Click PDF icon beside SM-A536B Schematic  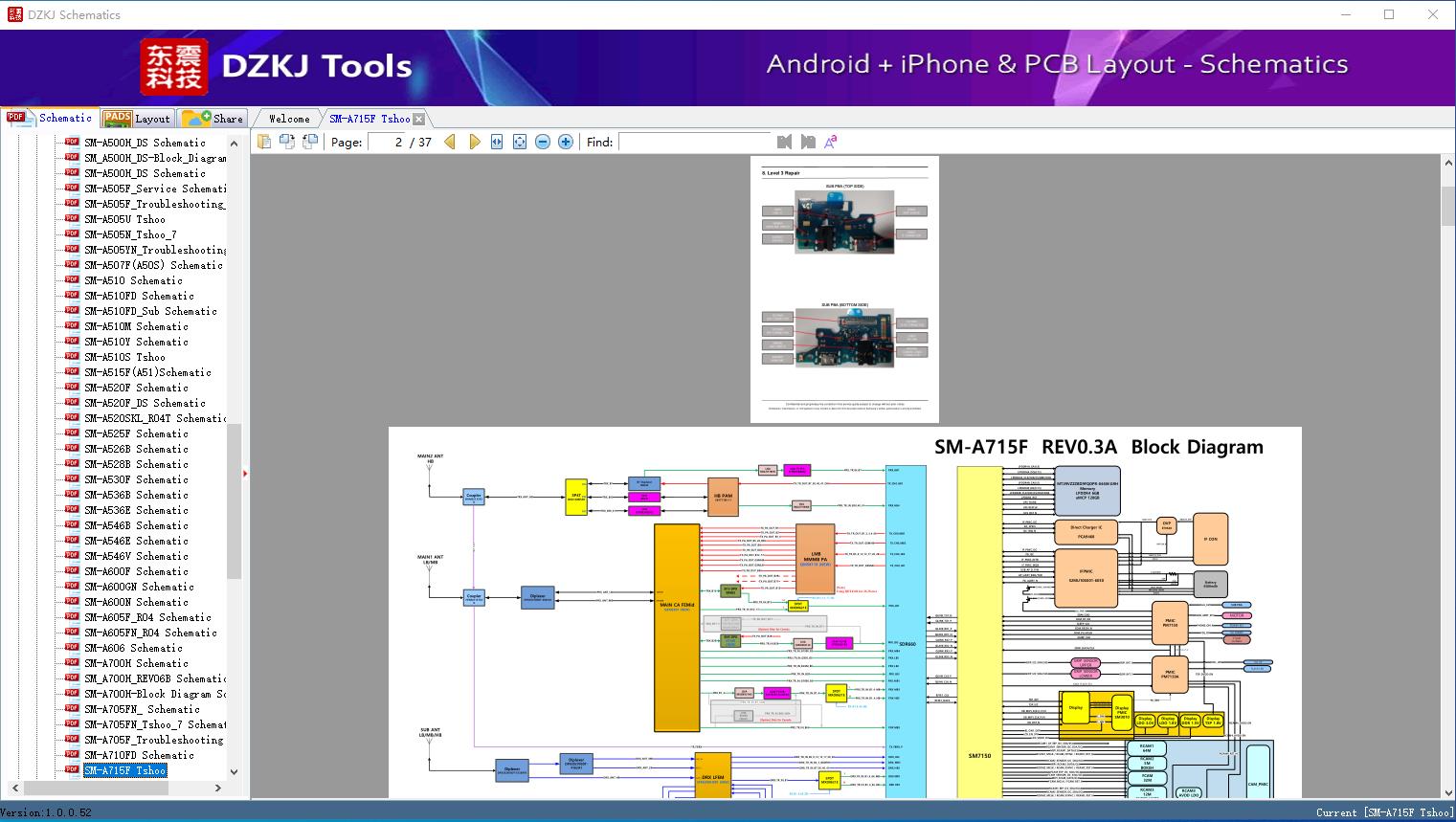pyautogui.click(x=72, y=495)
